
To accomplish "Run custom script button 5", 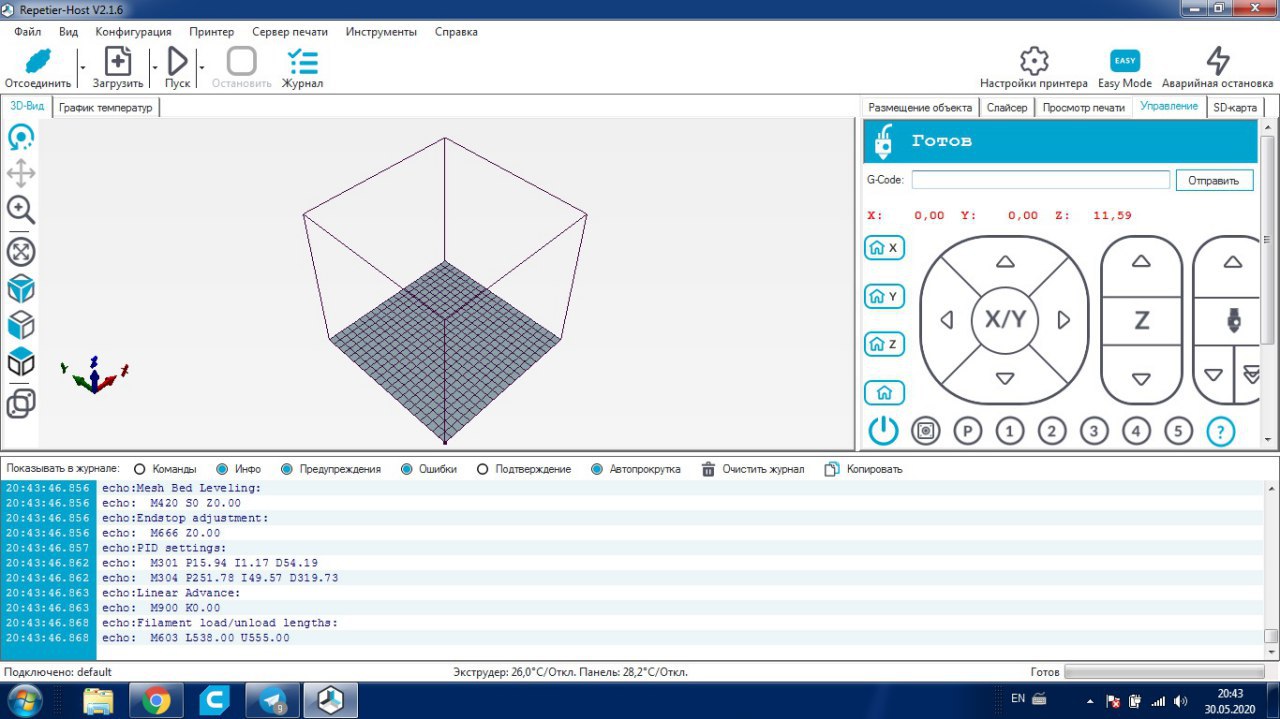I will (1178, 432).
